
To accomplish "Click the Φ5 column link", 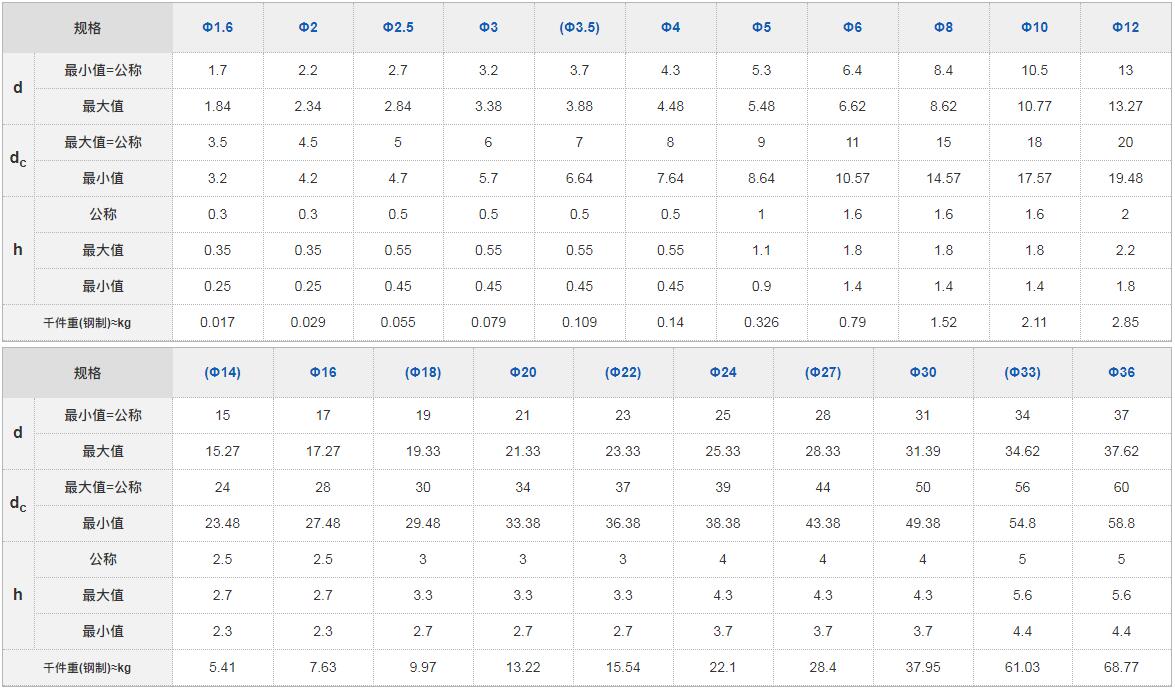I will pos(761,27).
